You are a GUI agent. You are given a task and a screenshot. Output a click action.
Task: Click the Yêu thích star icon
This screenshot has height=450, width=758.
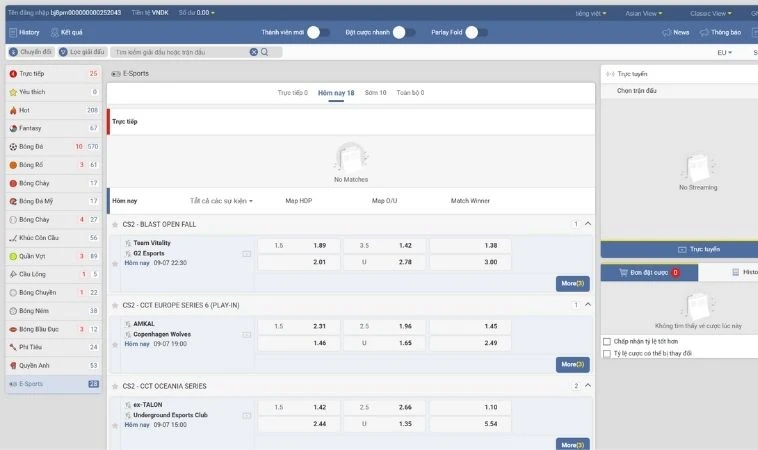point(13,91)
